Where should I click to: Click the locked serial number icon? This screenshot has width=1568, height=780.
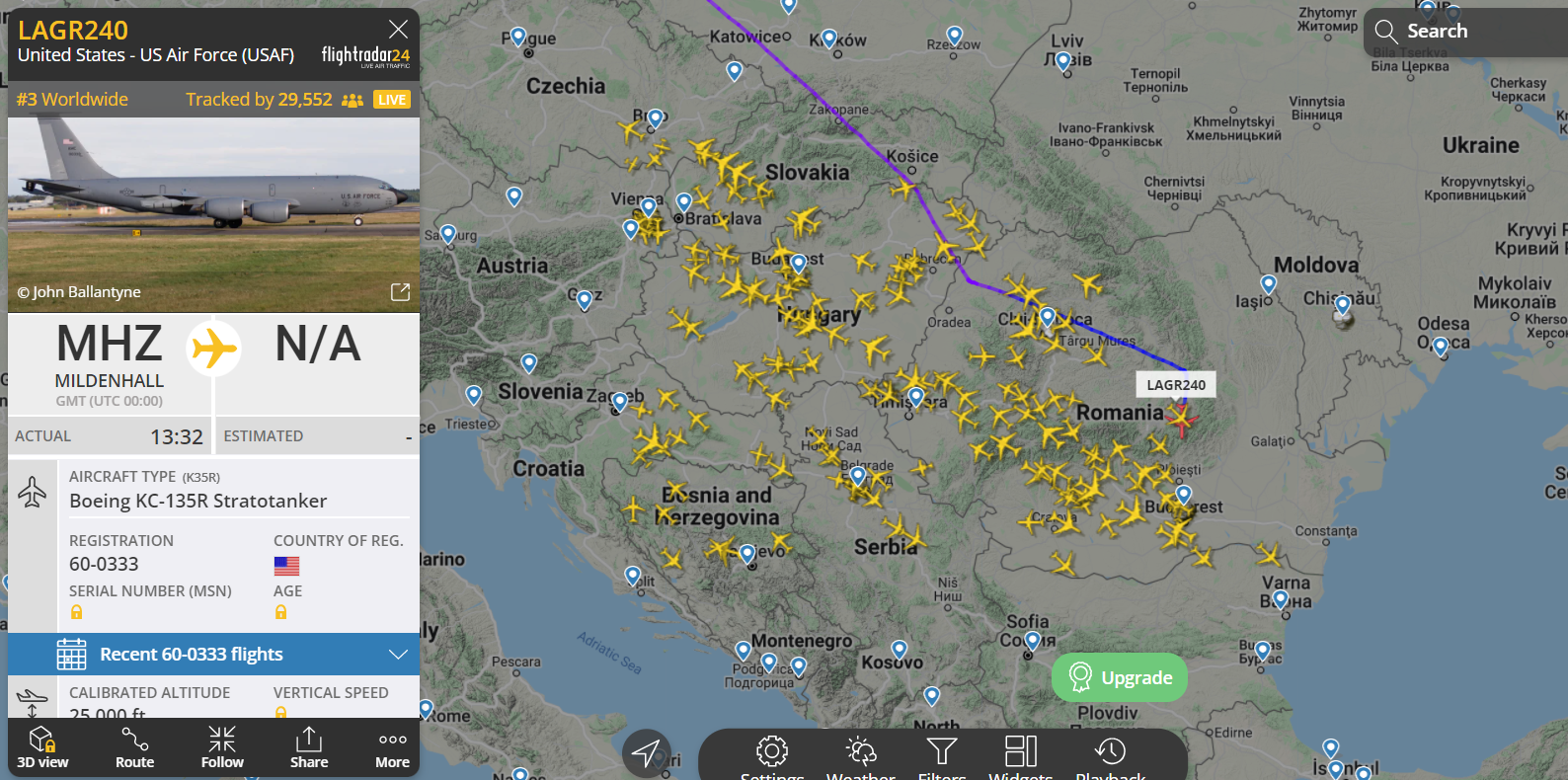(x=76, y=612)
